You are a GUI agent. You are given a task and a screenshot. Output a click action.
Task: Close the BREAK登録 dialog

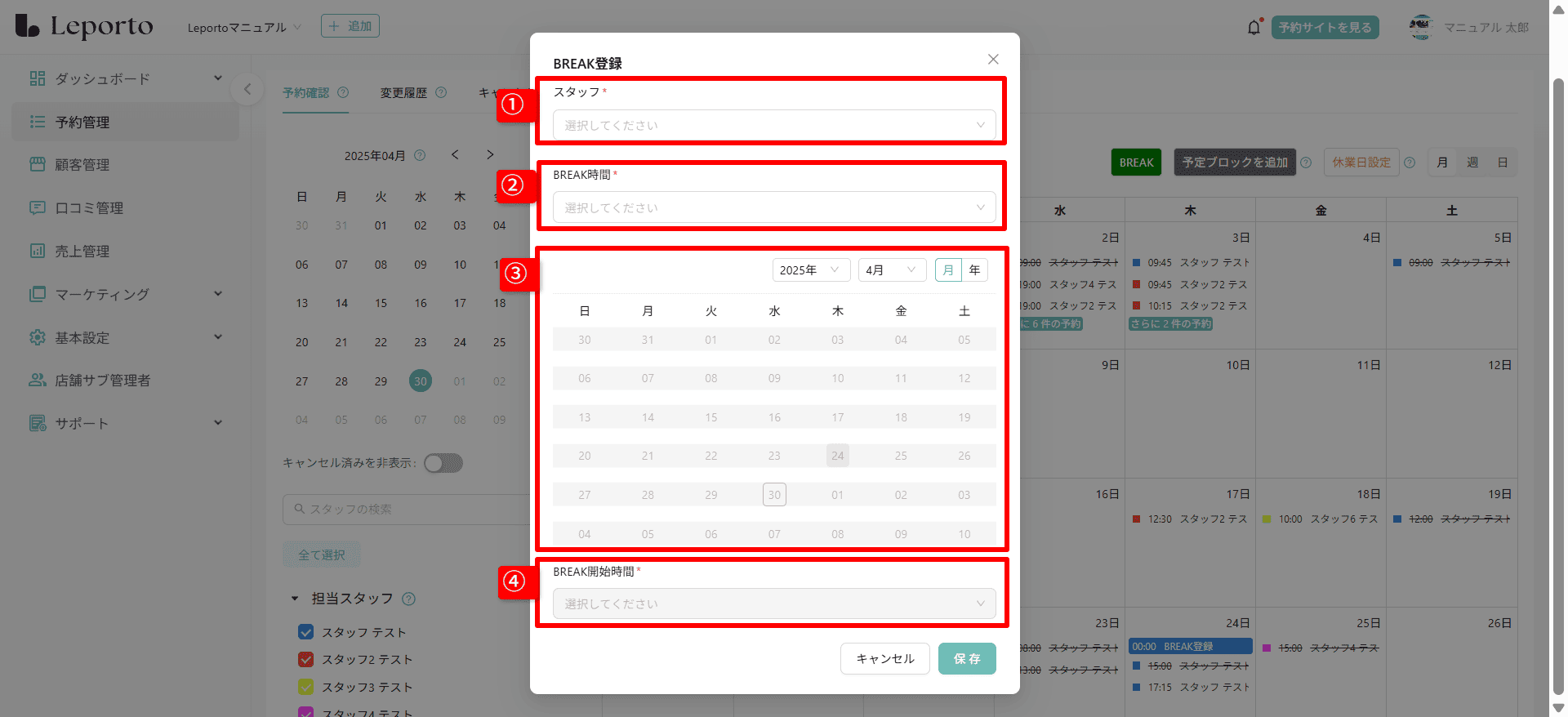[x=993, y=59]
